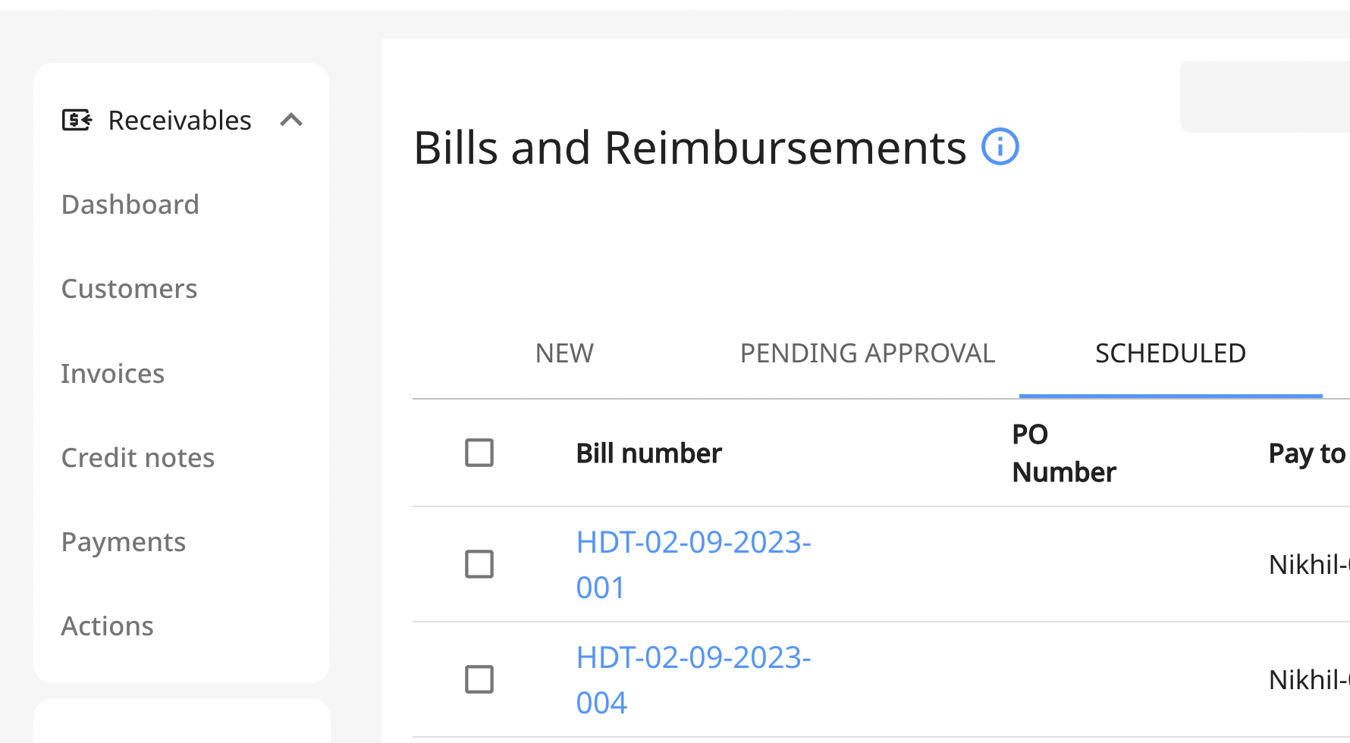Switch to the PENDING APPROVAL tab

click(866, 353)
